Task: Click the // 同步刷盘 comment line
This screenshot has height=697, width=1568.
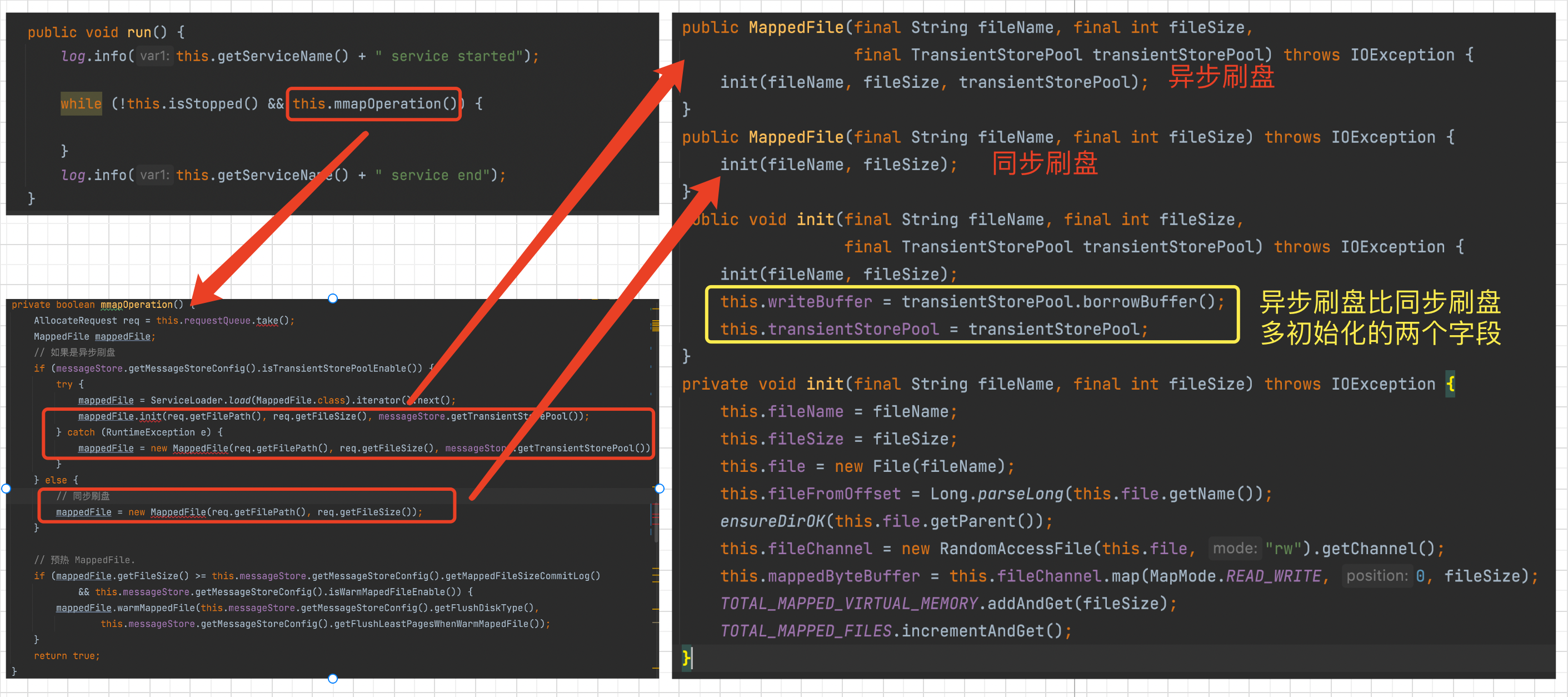Action: pyautogui.click(x=83, y=496)
